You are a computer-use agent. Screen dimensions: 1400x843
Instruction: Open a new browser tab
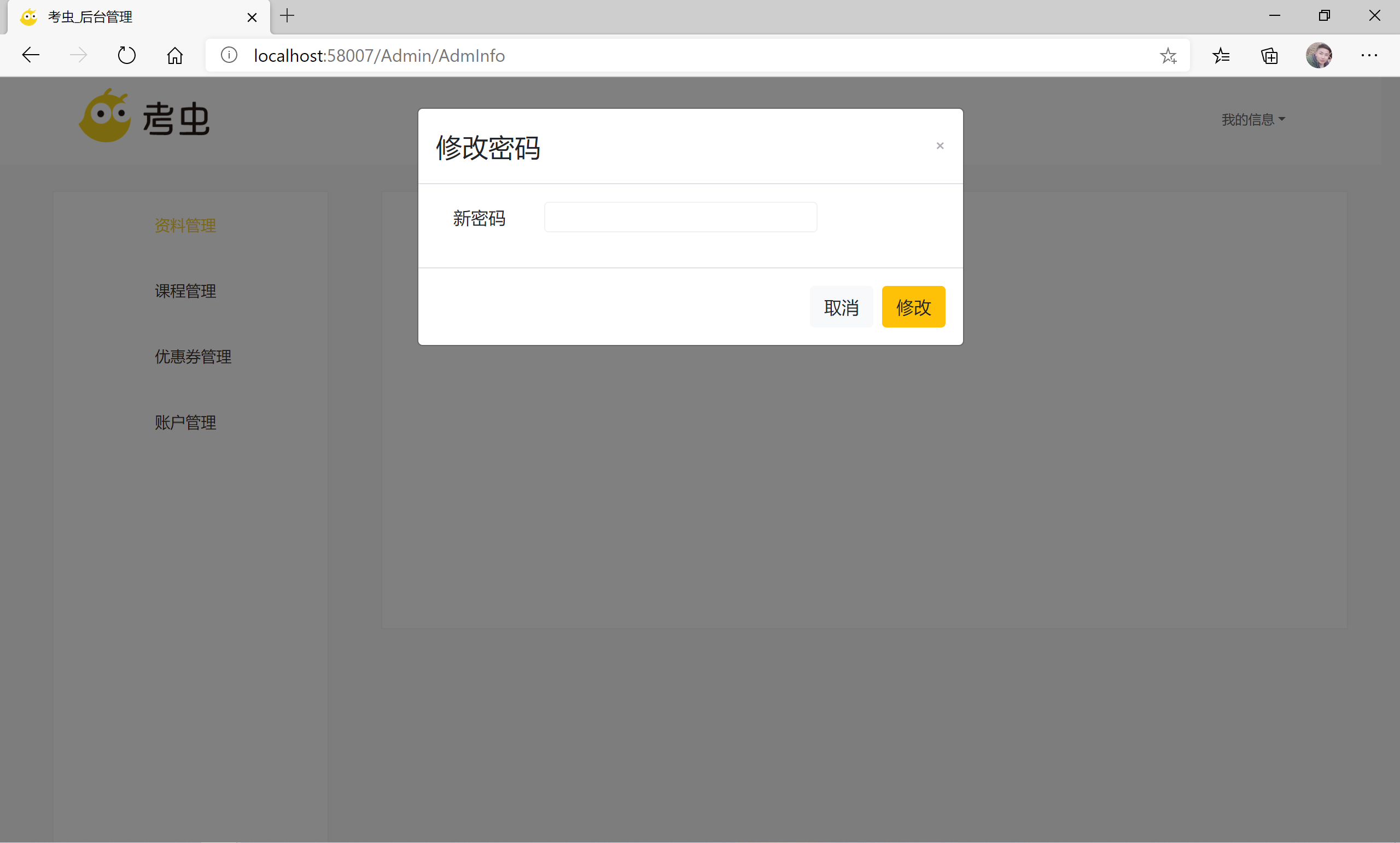pyautogui.click(x=287, y=16)
